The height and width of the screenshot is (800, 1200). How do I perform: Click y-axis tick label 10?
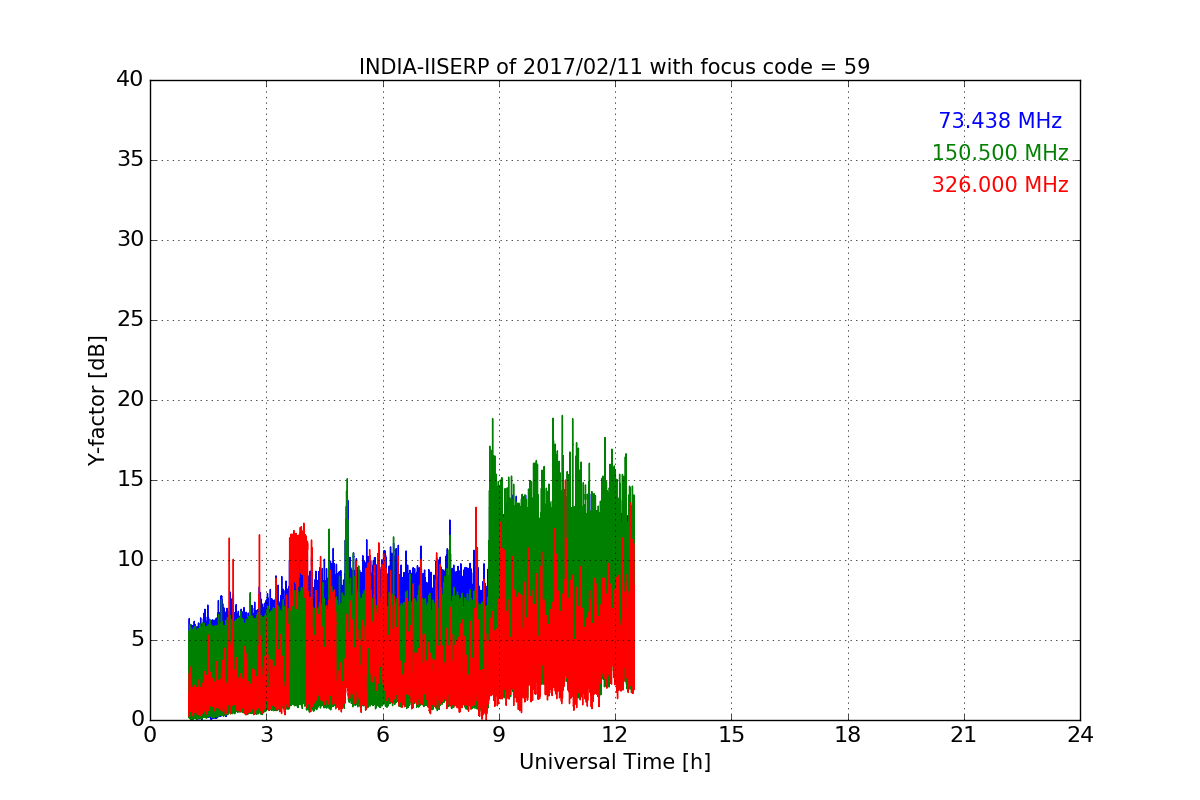130,560
